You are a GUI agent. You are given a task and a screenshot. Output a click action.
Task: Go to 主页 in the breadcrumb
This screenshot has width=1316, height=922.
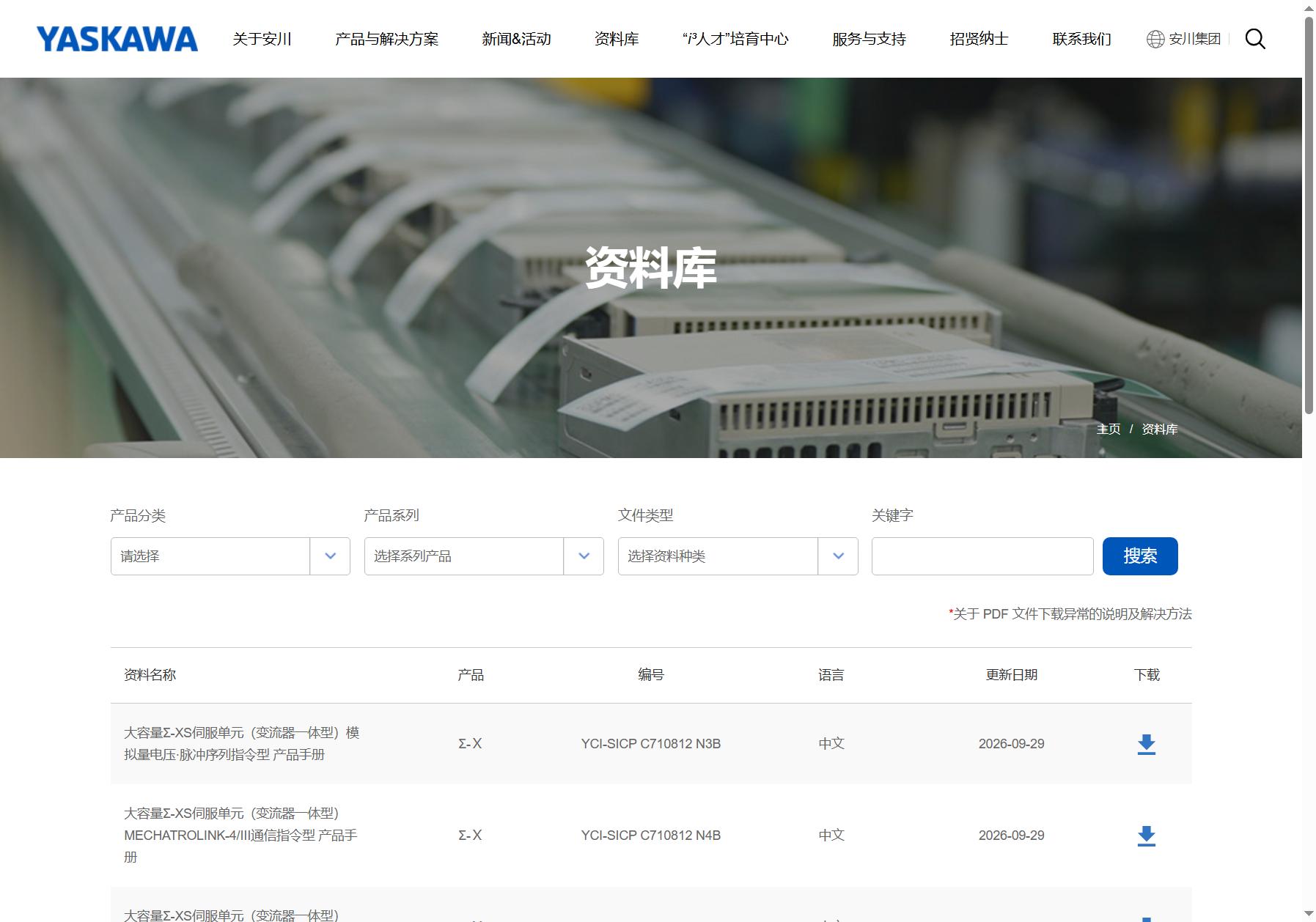pos(1108,429)
